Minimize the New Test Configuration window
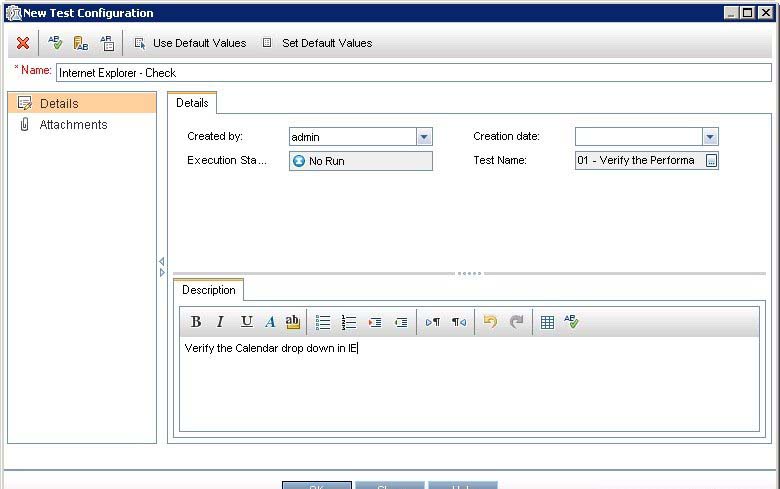 tap(731, 13)
